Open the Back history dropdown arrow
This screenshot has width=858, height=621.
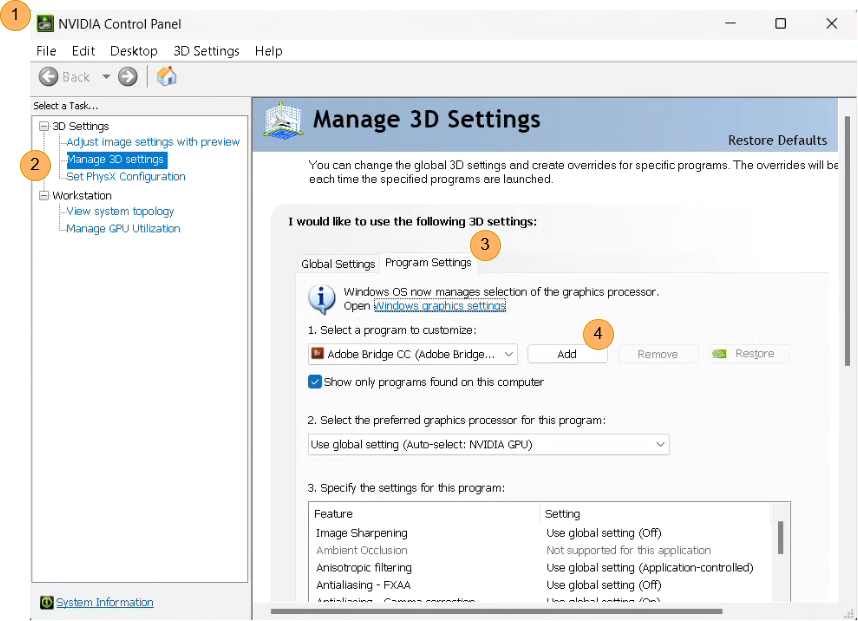(x=106, y=77)
